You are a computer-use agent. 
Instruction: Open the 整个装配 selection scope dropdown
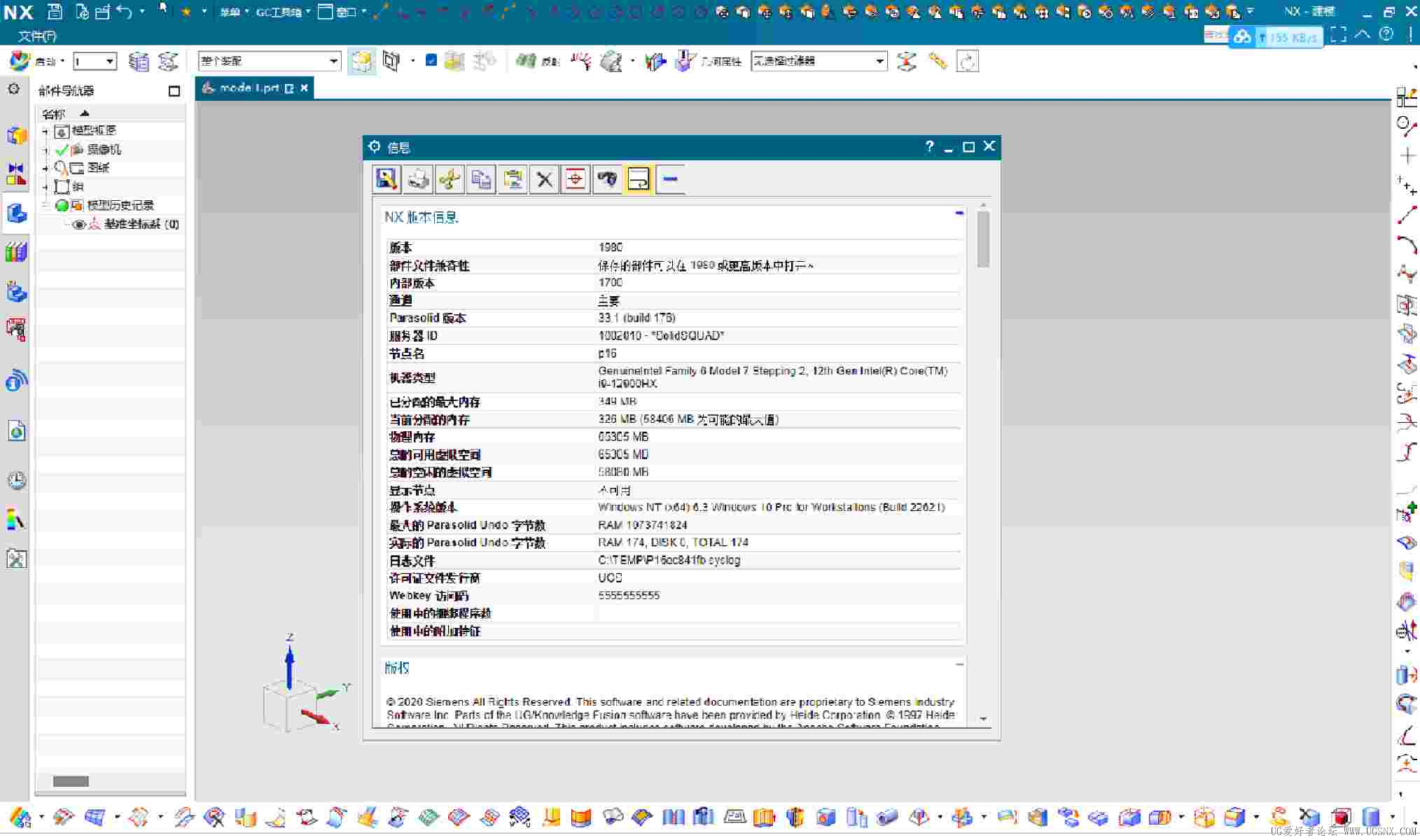[269, 62]
